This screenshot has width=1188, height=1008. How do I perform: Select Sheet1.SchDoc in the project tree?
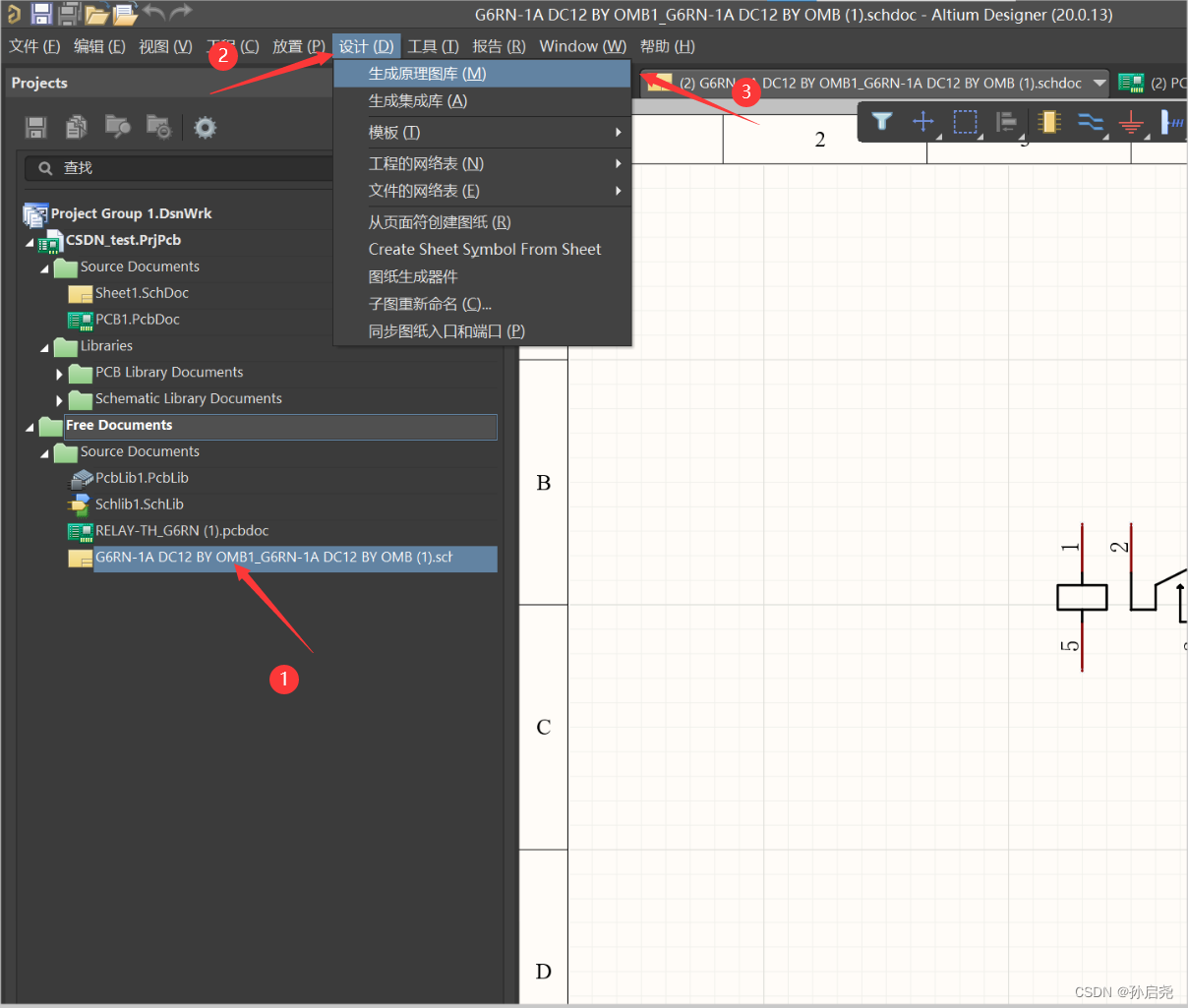click(142, 293)
